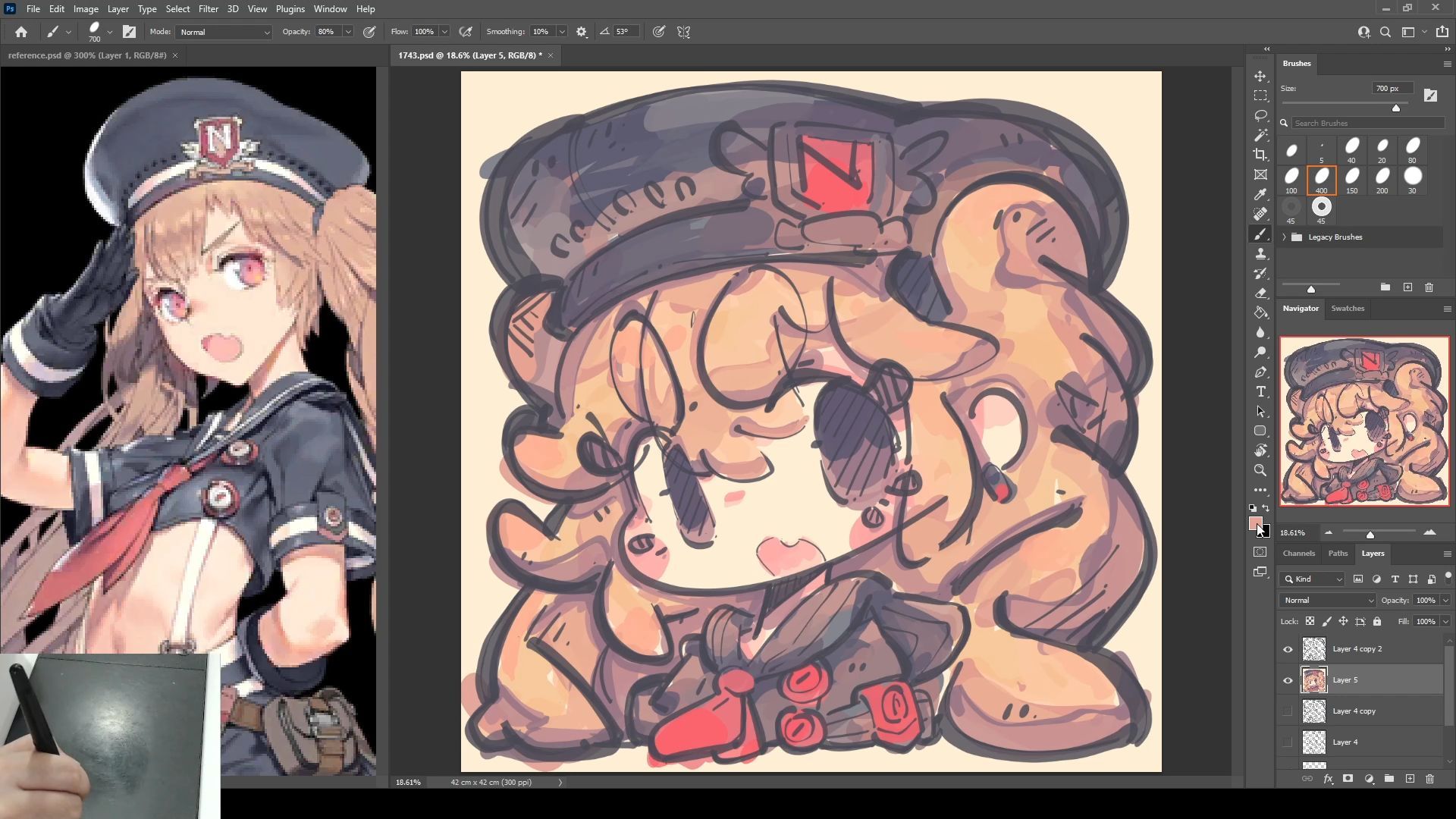Select the Healing Brush tool
Screen dimensions: 1456x819
click(x=1260, y=214)
